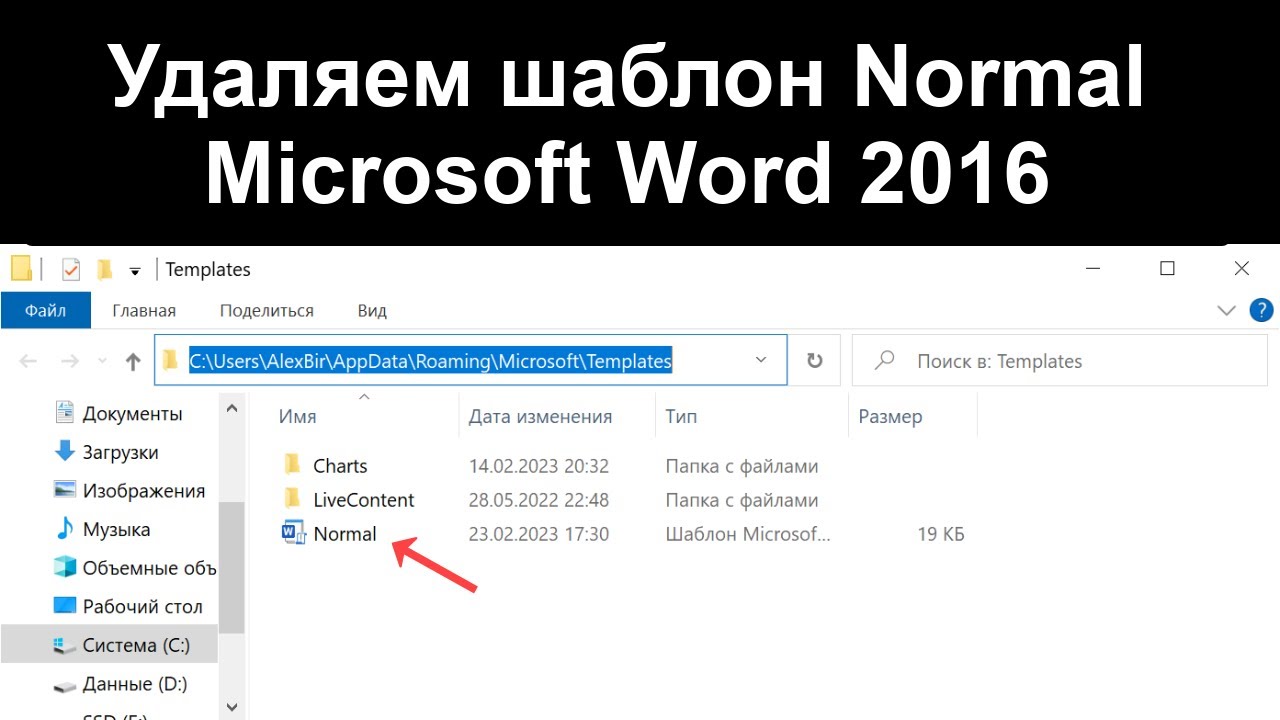Click the New Folder quick access icon

104,269
